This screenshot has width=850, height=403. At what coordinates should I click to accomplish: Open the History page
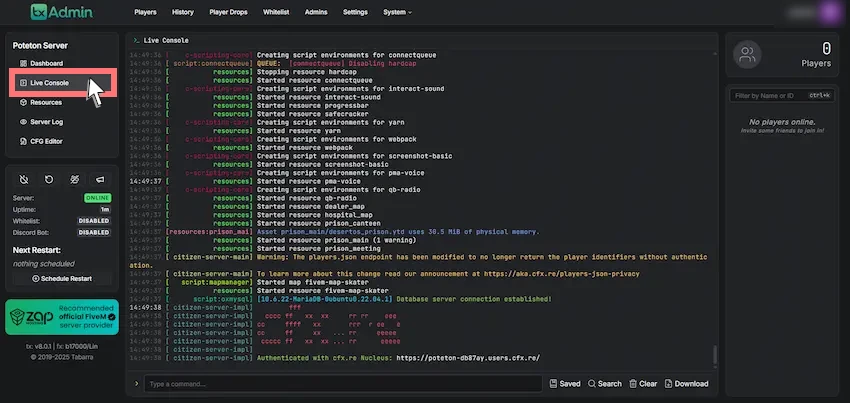coord(183,12)
